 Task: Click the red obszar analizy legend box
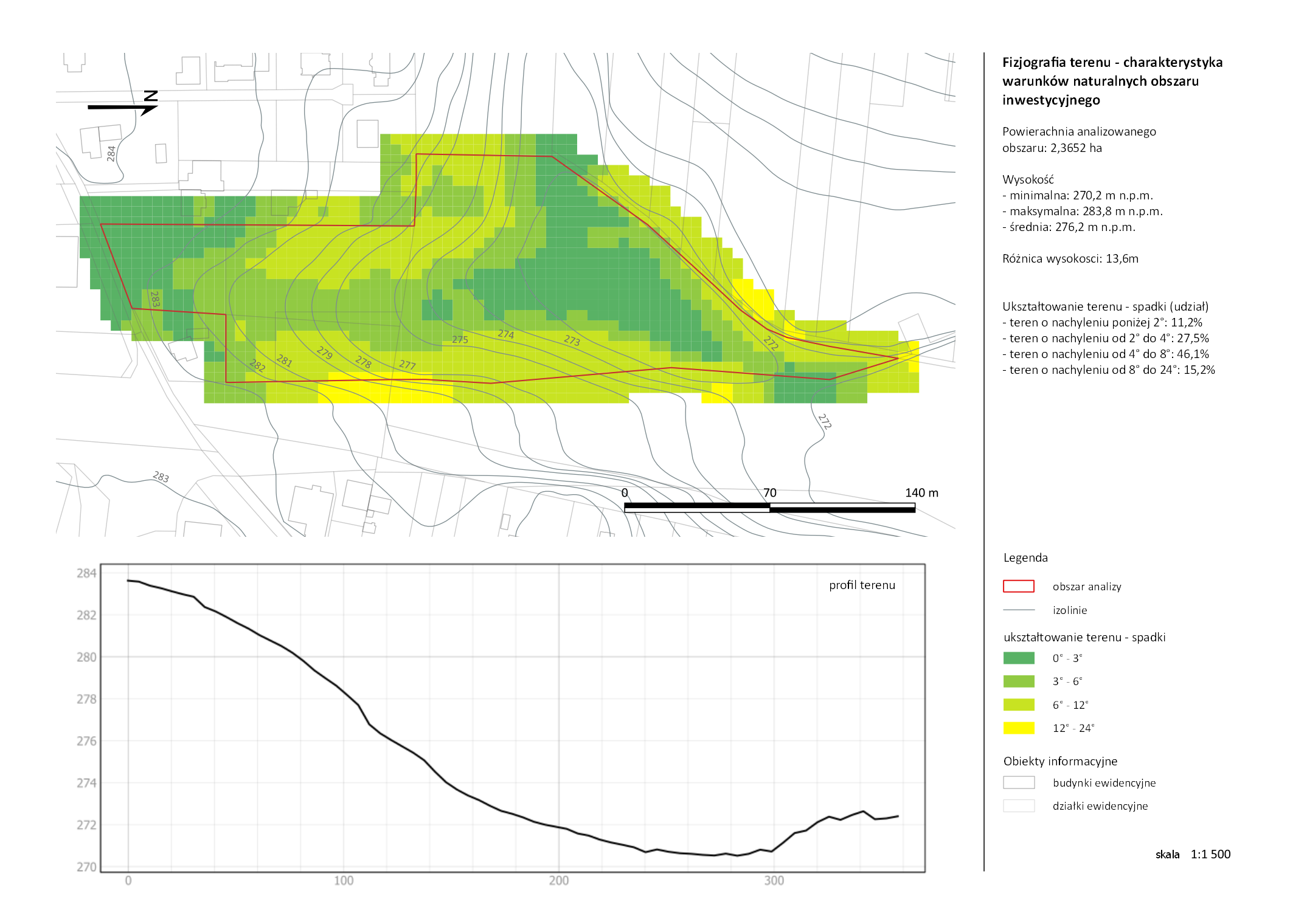(x=1018, y=586)
